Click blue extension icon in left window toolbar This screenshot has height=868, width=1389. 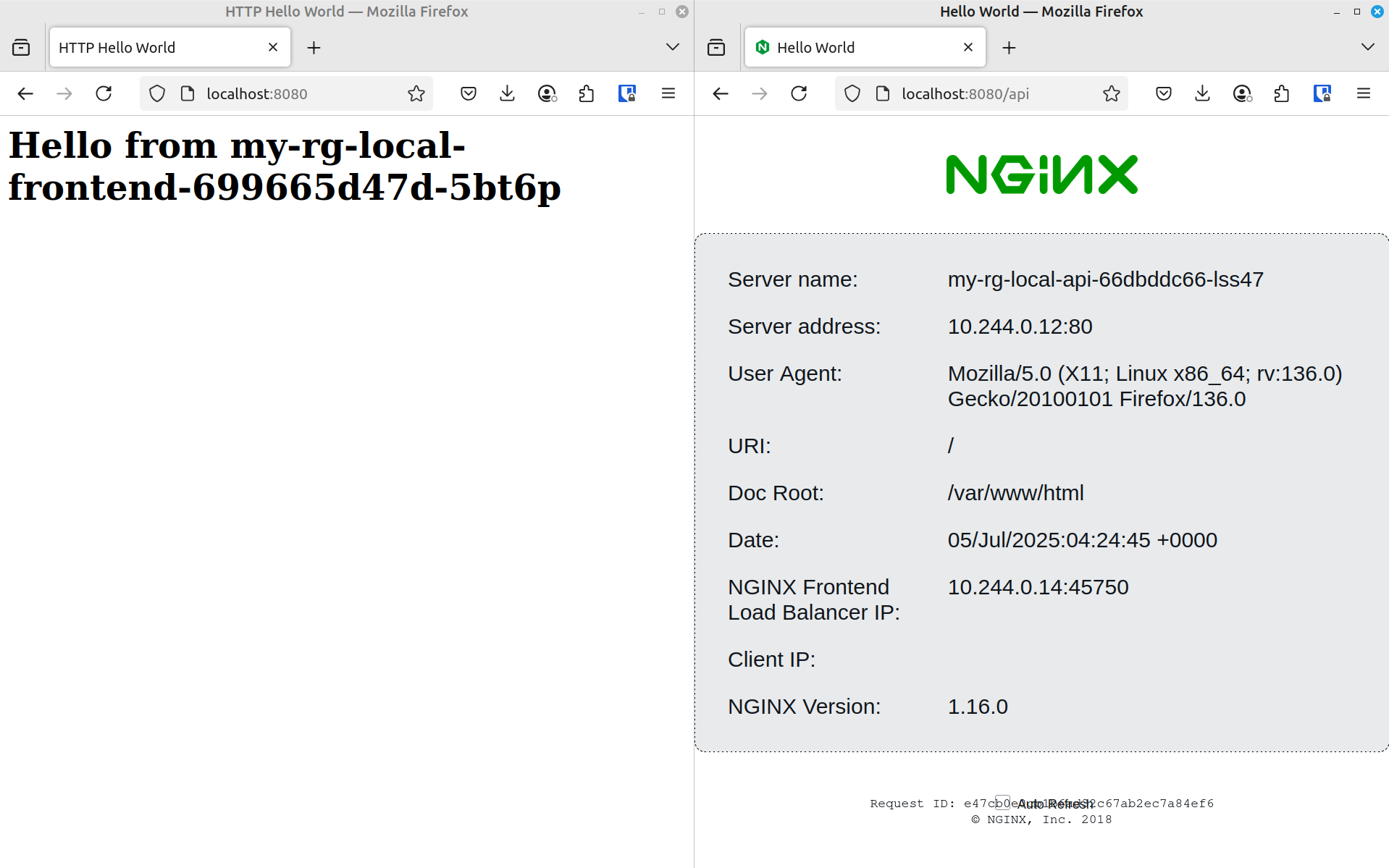pyautogui.click(x=627, y=93)
